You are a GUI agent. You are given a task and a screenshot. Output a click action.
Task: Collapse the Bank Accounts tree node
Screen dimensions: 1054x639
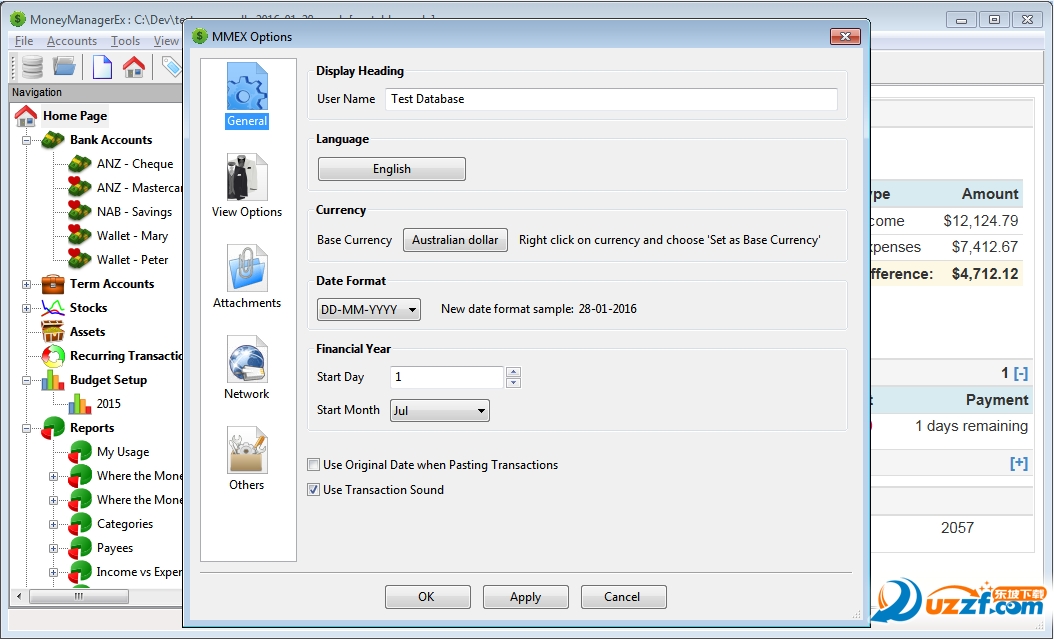(x=26, y=140)
